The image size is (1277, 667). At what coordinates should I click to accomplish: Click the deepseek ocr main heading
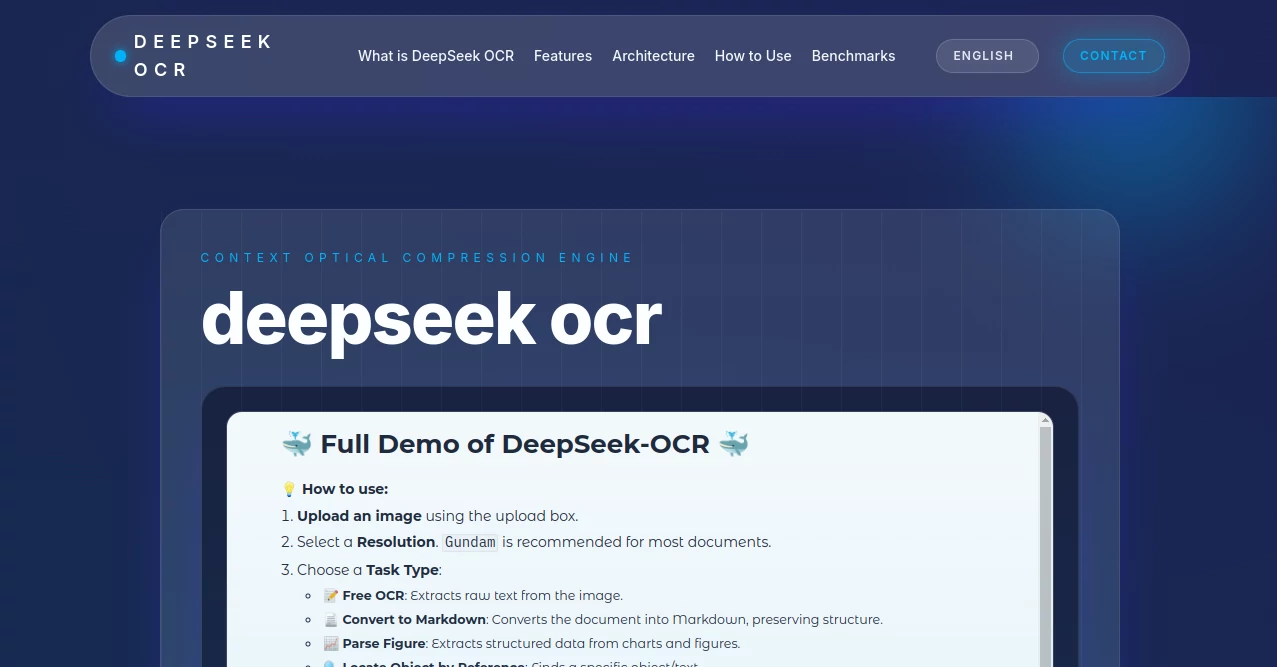[x=431, y=318]
